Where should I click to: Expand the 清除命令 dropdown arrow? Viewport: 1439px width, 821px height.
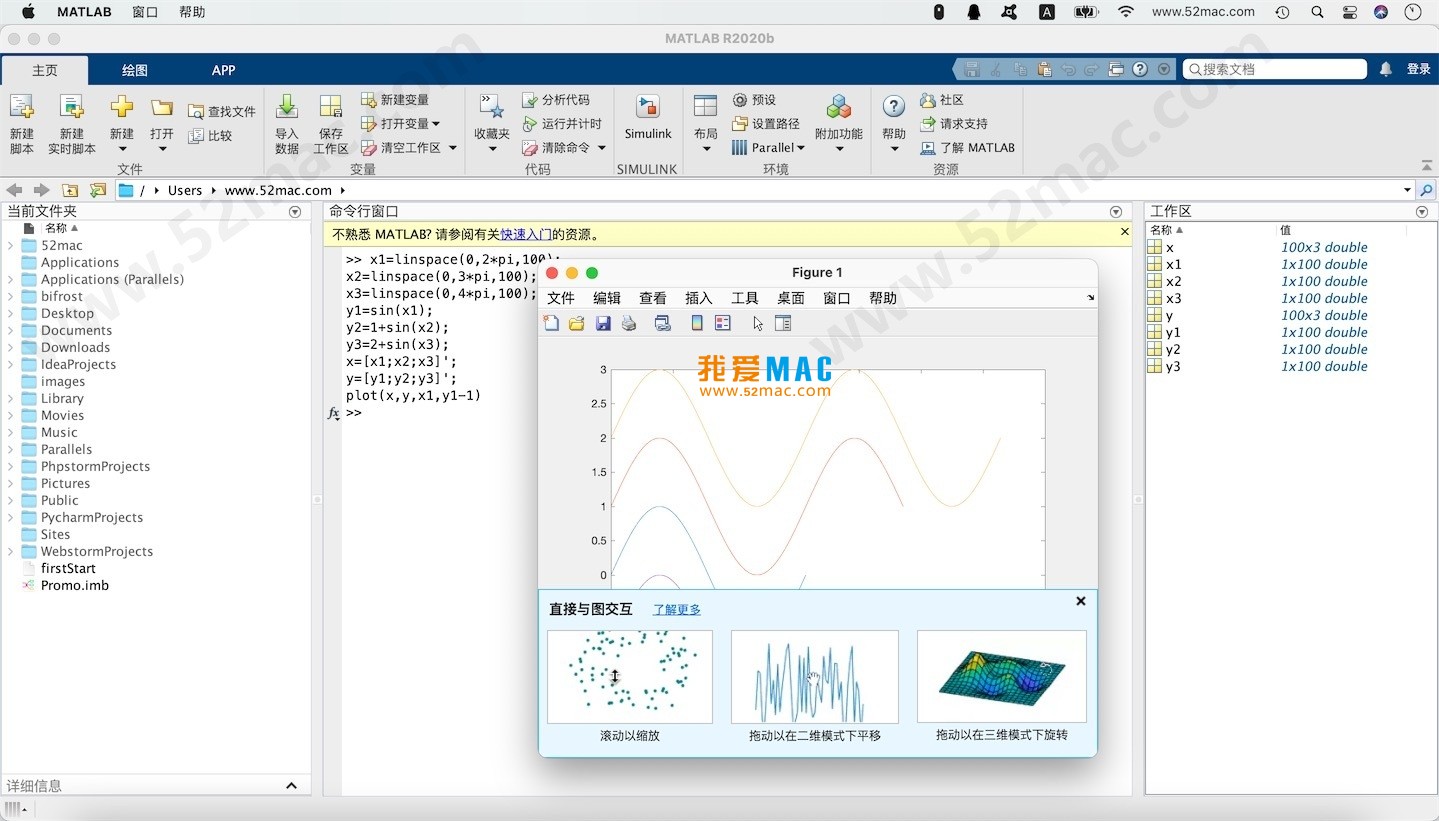click(602, 148)
